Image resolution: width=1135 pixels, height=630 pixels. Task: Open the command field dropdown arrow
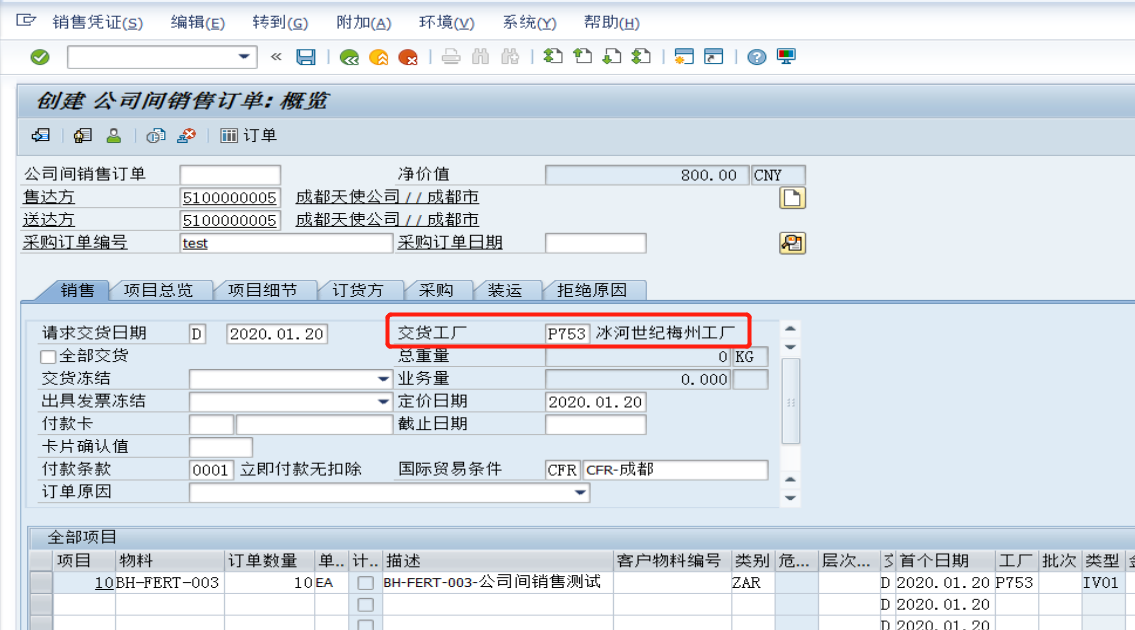(244, 56)
